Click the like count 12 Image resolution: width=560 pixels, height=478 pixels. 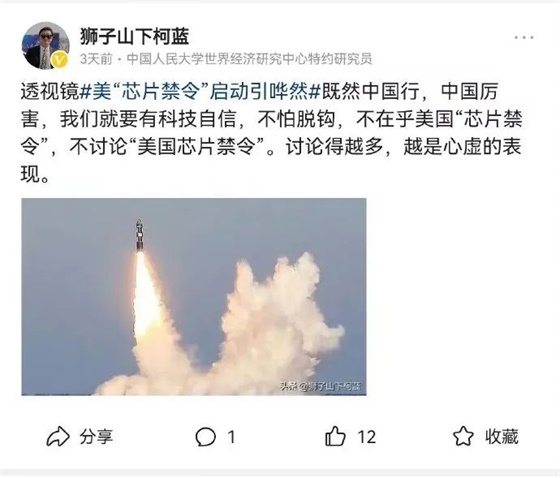click(x=367, y=437)
